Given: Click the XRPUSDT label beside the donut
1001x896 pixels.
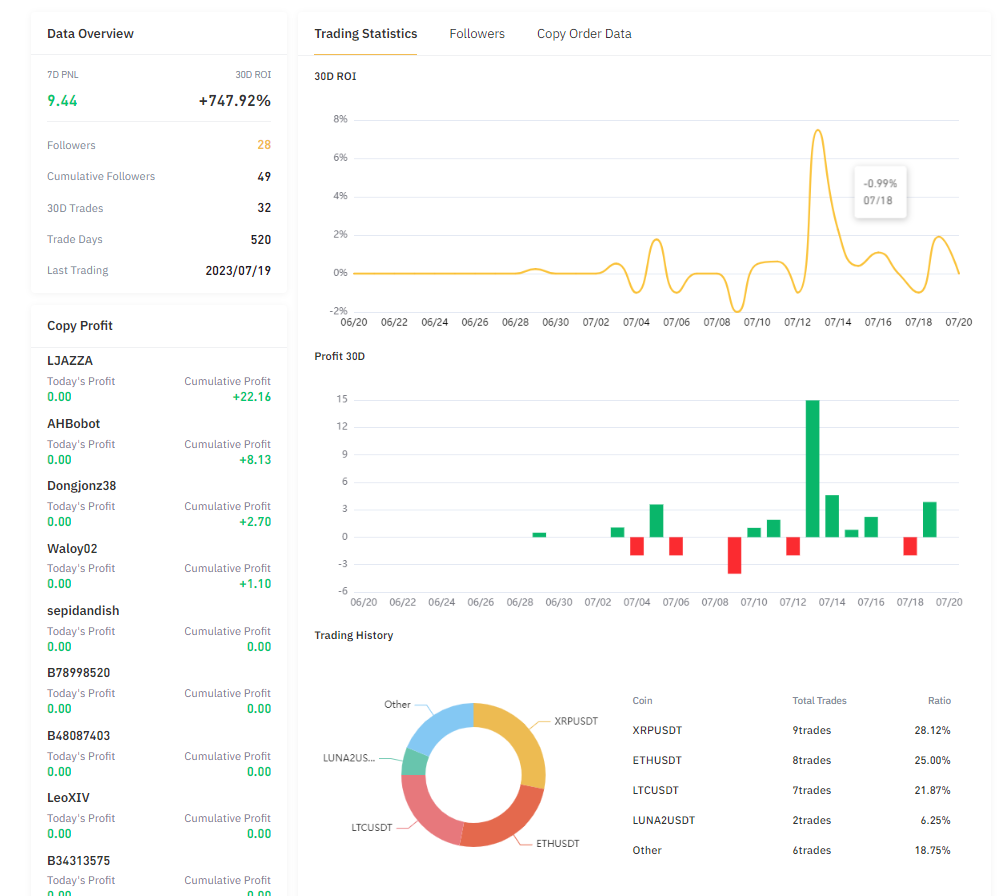Looking at the screenshot, I should (576, 721).
